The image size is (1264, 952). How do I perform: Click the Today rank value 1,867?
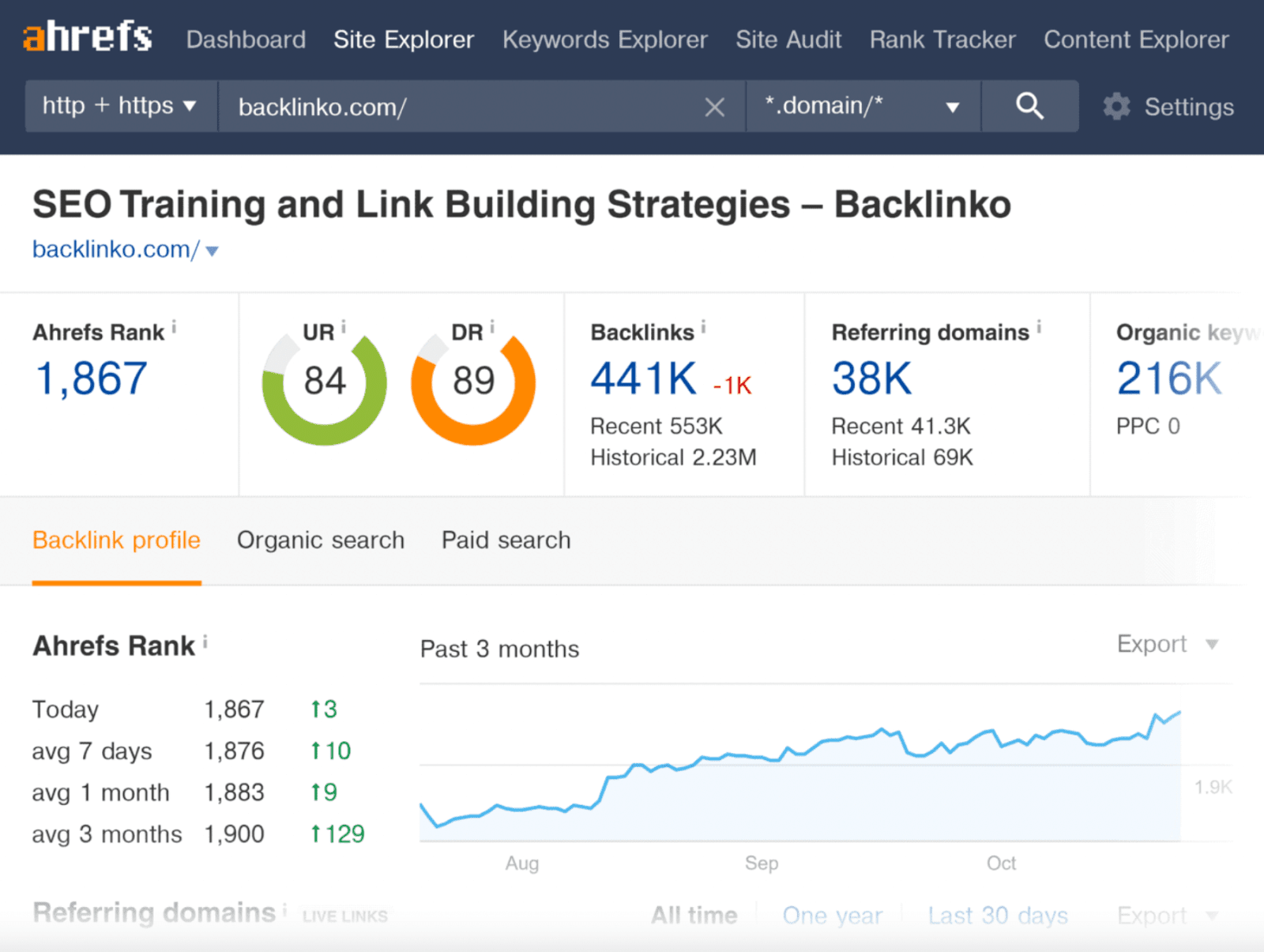(235, 709)
